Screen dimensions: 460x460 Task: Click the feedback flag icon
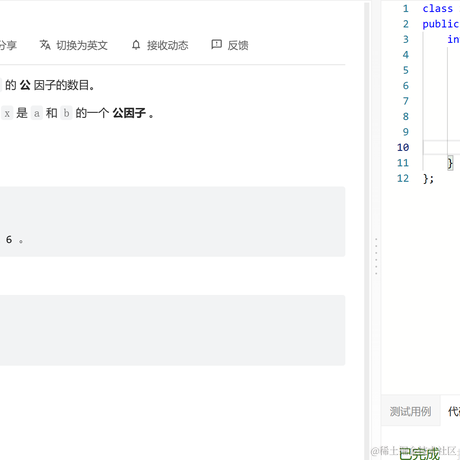[217, 44]
